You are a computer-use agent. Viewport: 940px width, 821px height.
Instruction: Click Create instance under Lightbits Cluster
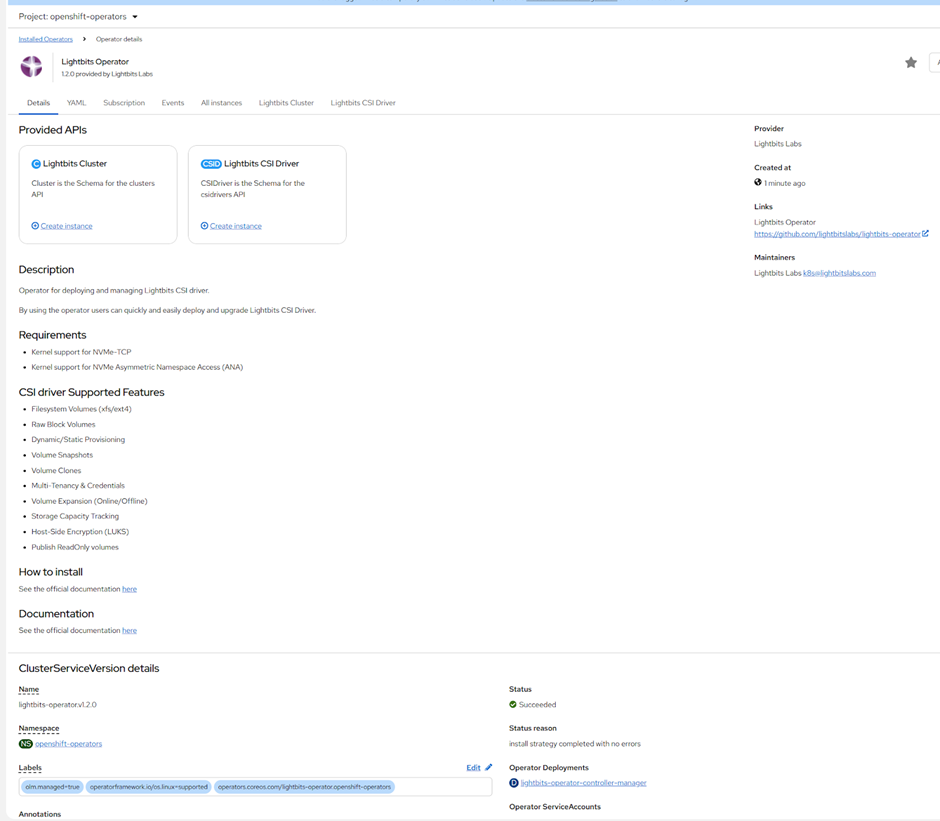tap(66, 226)
